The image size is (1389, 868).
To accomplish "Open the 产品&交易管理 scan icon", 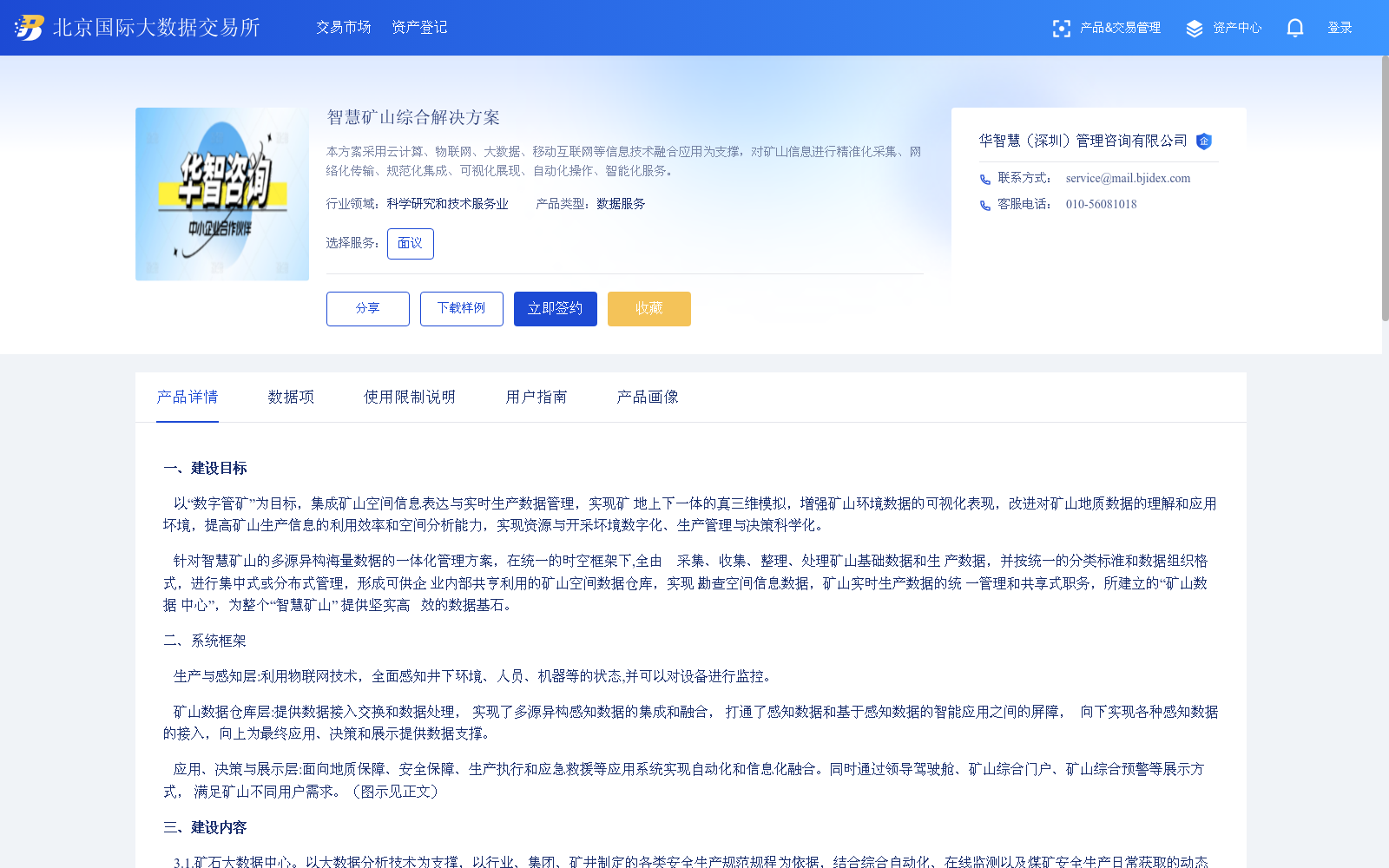I will pyautogui.click(x=1061, y=29).
